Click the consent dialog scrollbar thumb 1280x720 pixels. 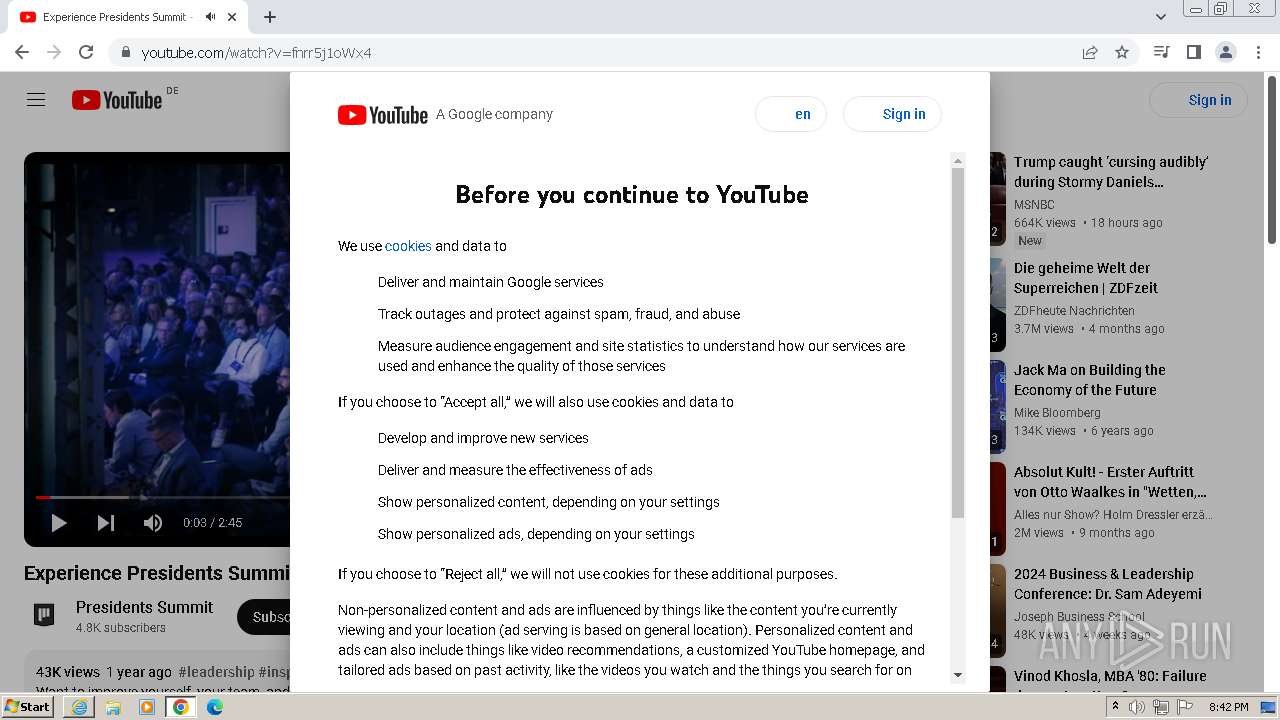point(957,343)
